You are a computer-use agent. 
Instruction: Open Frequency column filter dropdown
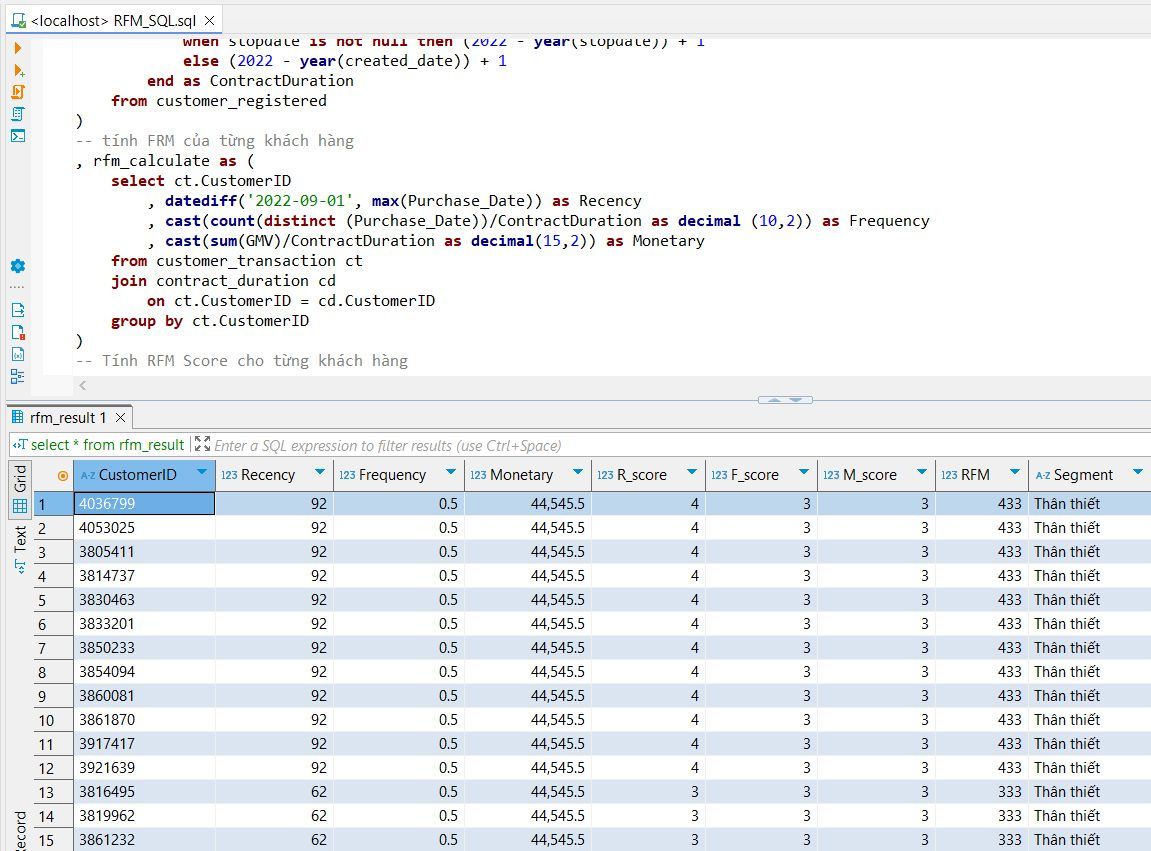coord(451,472)
